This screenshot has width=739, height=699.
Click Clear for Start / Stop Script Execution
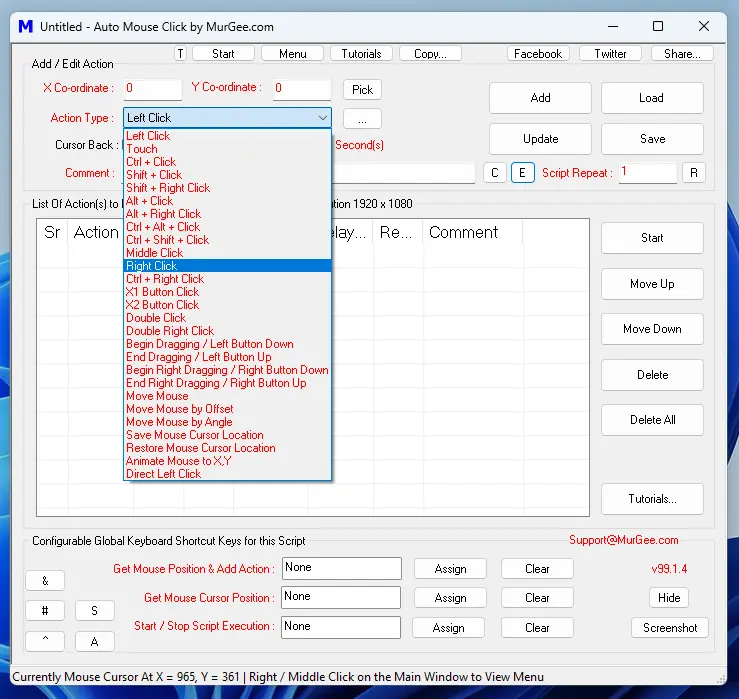tap(537, 628)
